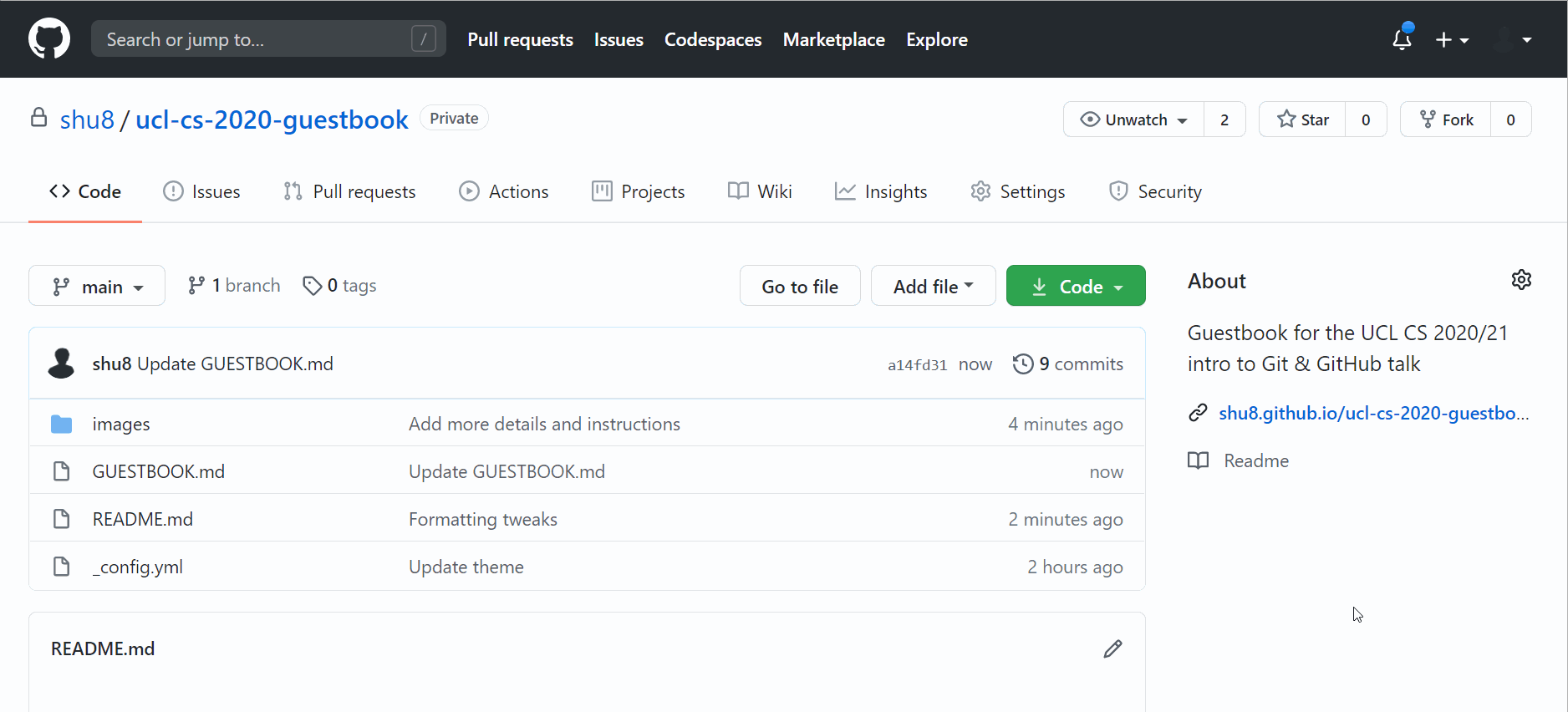Screen dimensions: 1568x712
Task: Click the shu8 commit author avatar
Action: (x=61, y=364)
